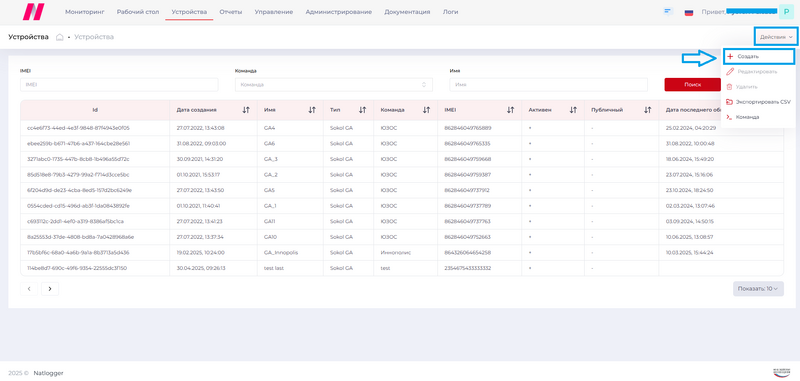
Task: Select the GA_Innopolis device row
Action: pyautogui.click(x=402, y=252)
